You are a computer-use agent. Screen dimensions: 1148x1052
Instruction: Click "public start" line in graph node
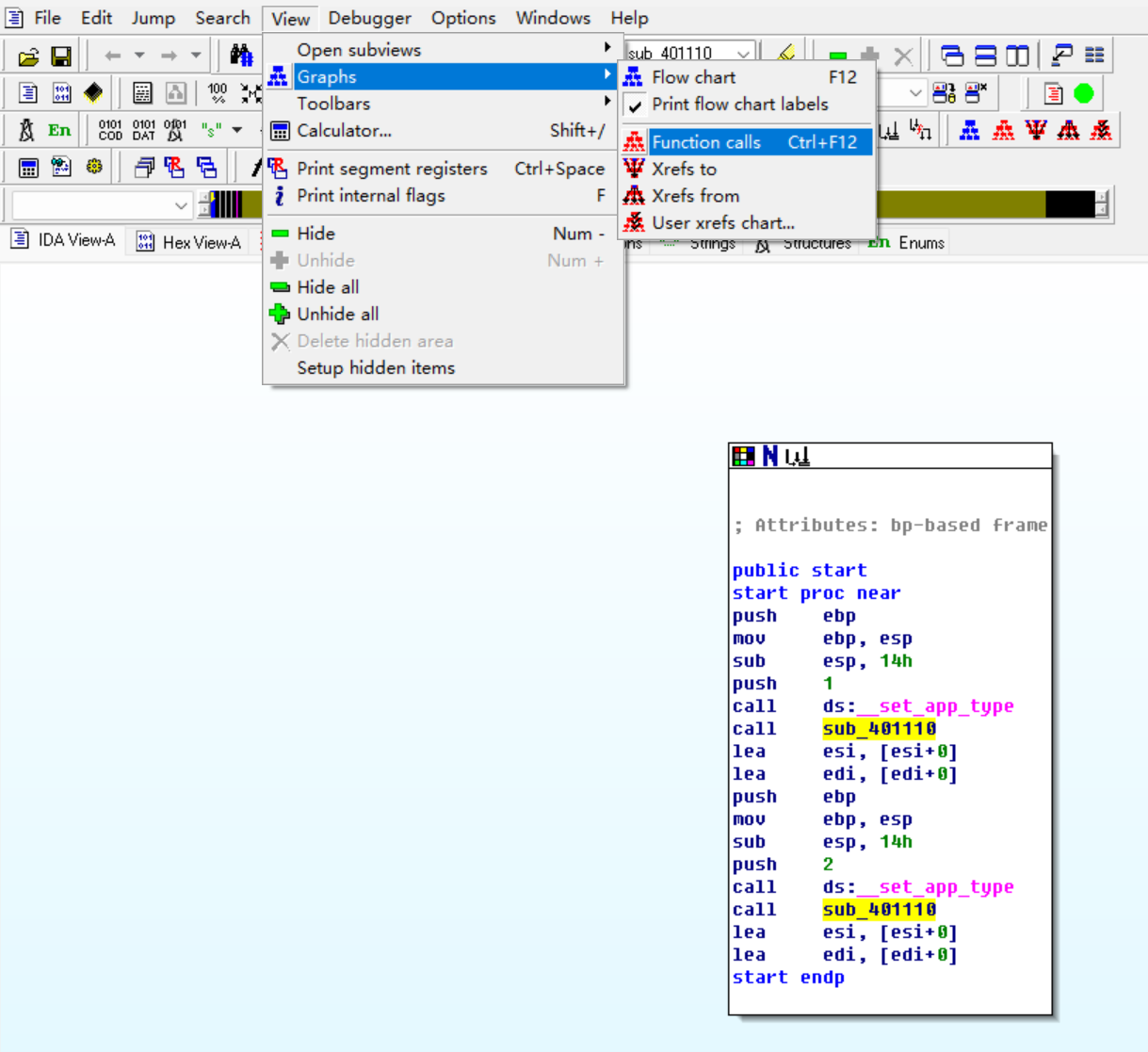800,571
